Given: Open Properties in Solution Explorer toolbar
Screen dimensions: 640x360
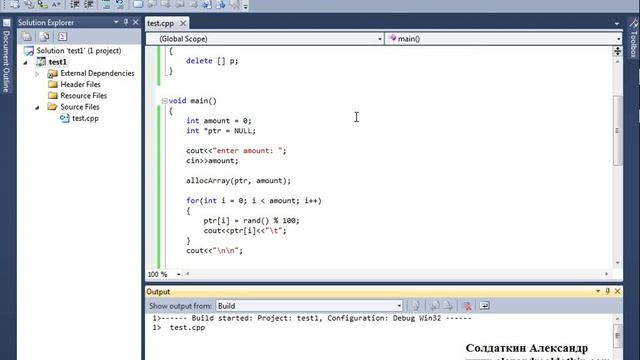Looking at the screenshot, I should click(x=27, y=37).
